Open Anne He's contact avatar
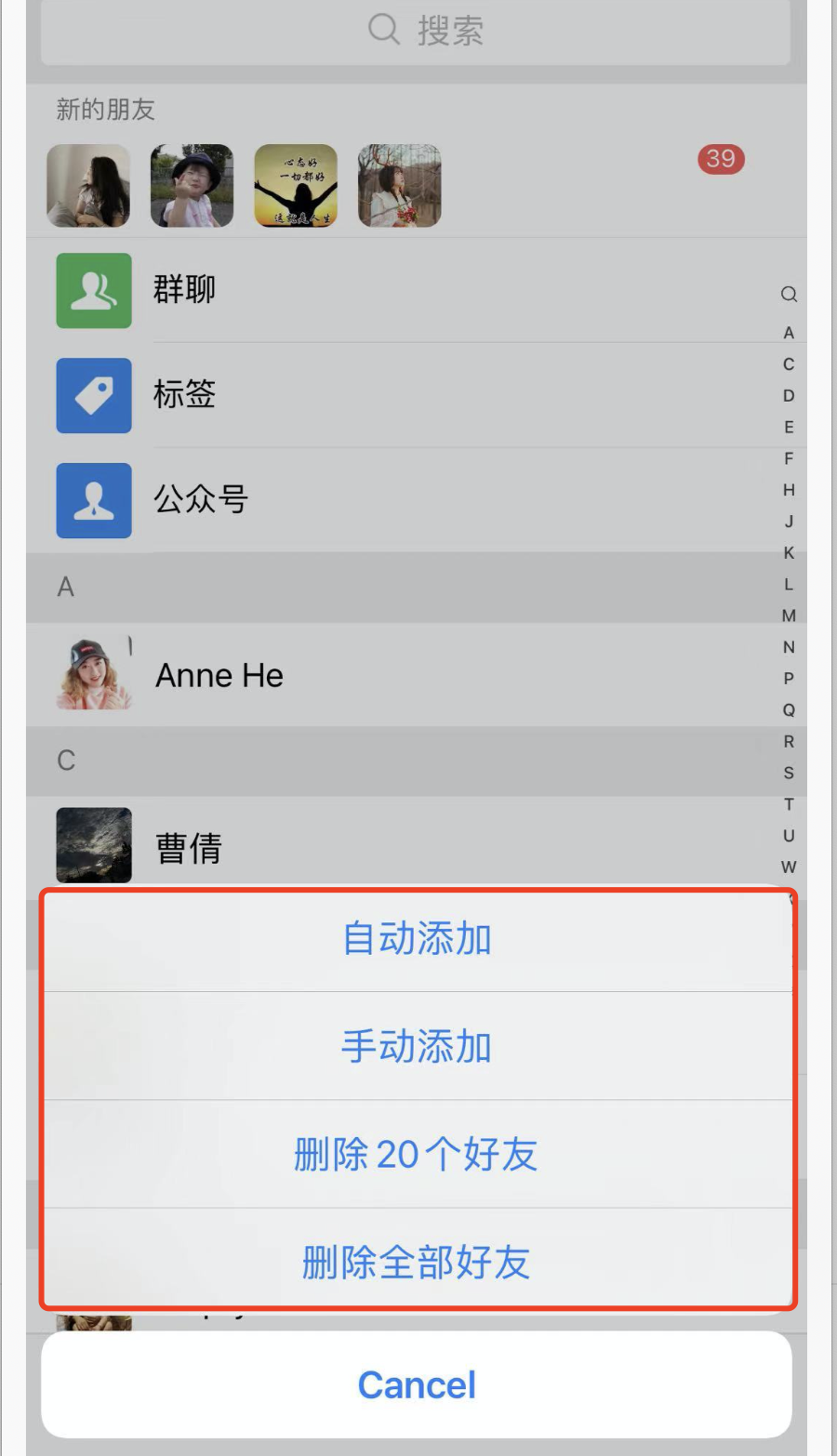837x1456 pixels. [x=94, y=674]
